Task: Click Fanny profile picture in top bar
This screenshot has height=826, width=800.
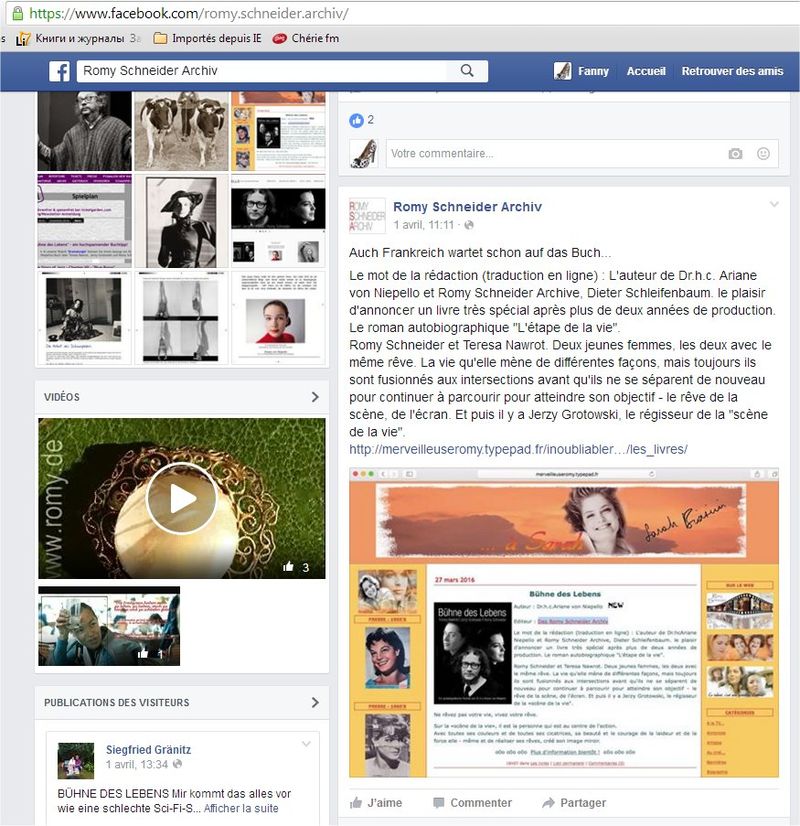Action: click(562, 71)
